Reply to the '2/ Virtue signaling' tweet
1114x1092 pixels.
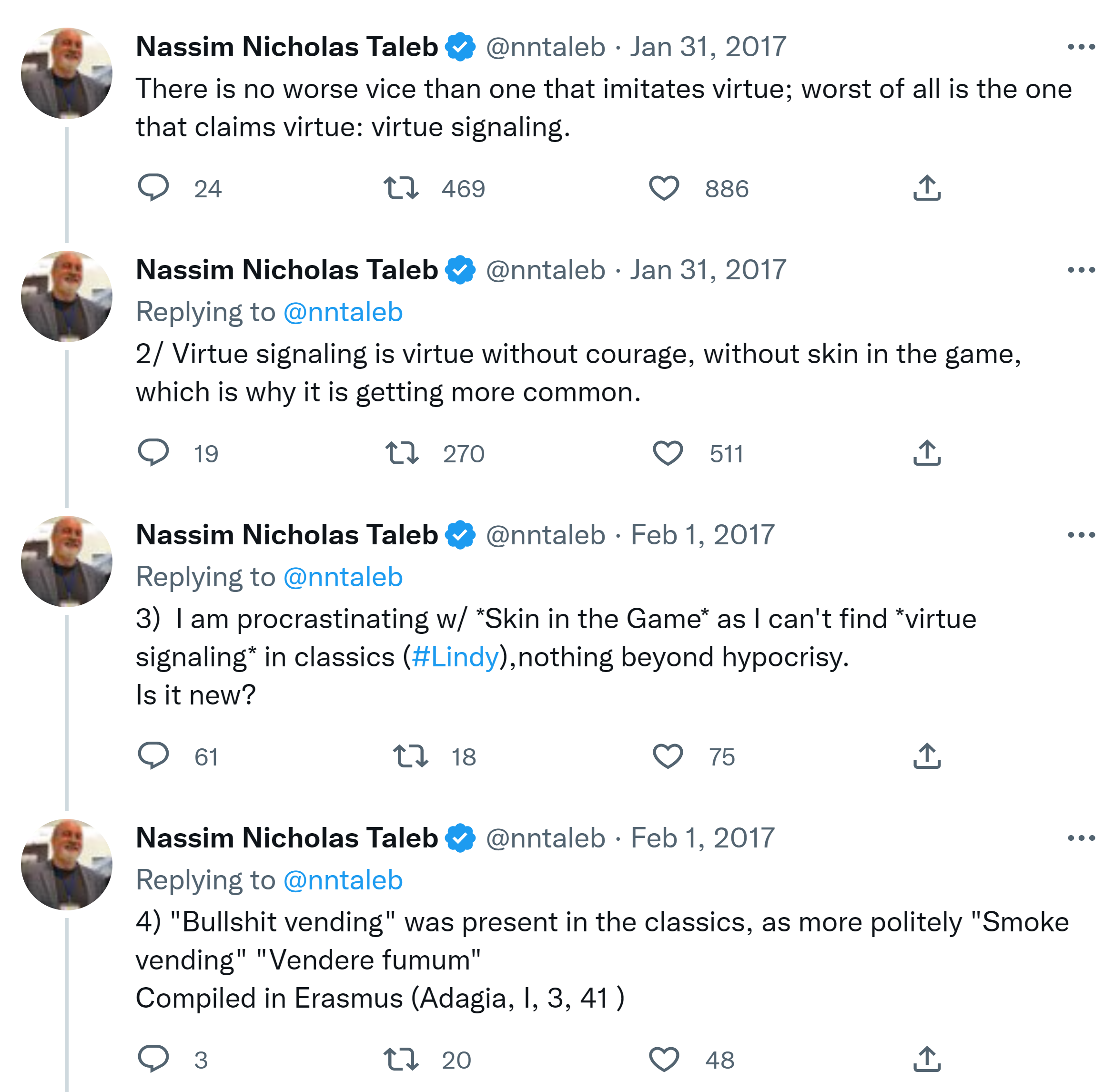coord(153,452)
